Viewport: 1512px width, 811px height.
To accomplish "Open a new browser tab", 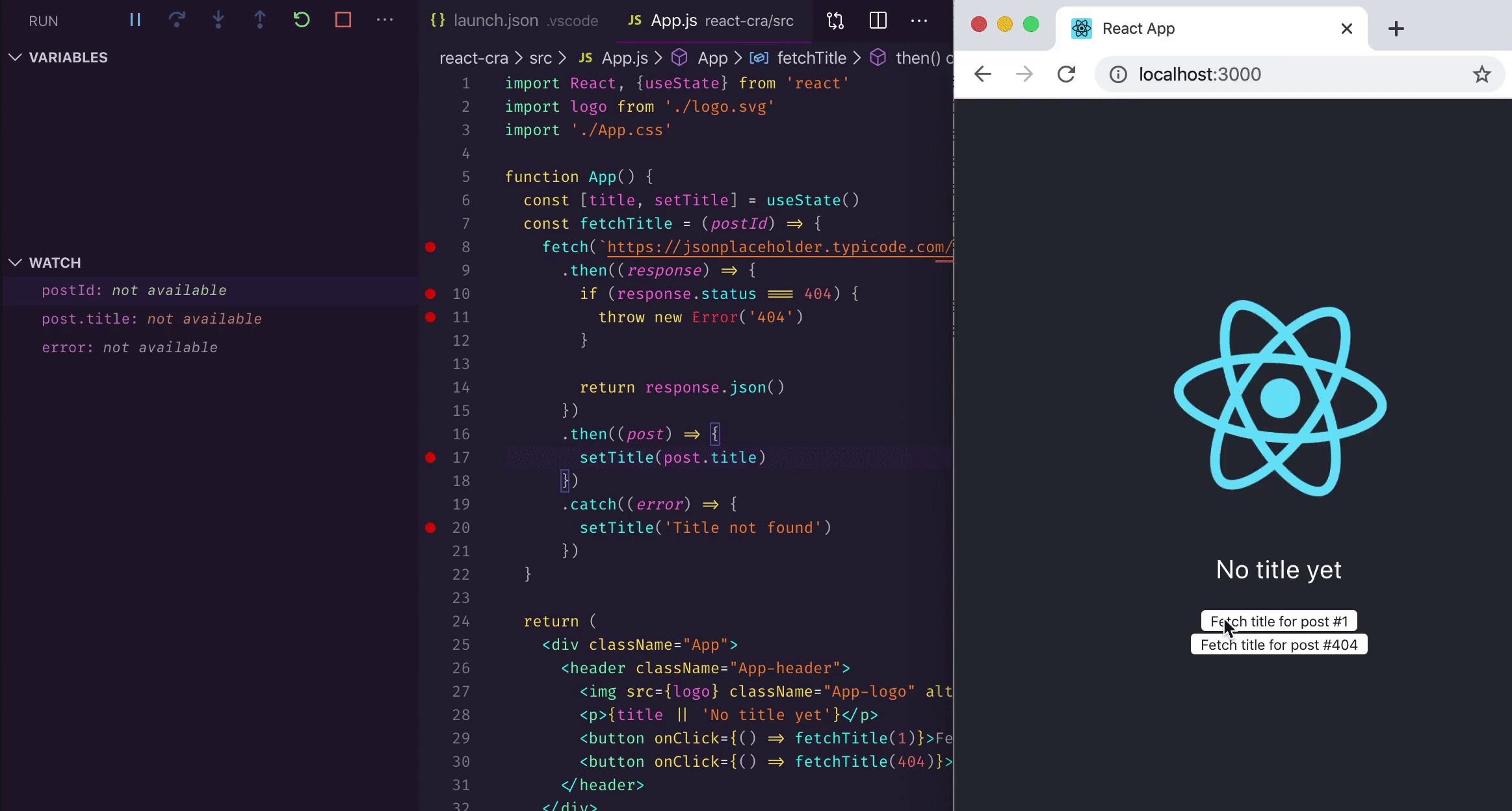I will pos(1396,29).
